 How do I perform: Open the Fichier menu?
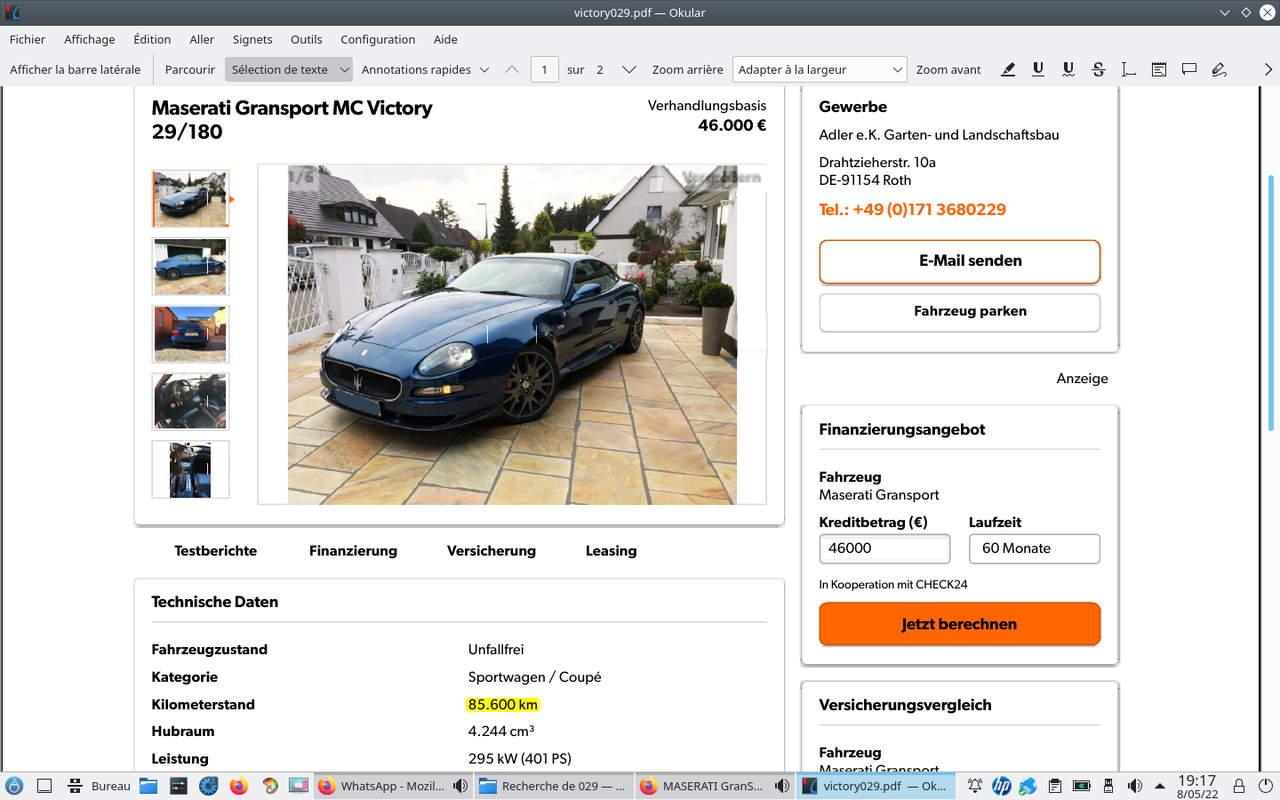pyautogui.click(x=28, y=40)
